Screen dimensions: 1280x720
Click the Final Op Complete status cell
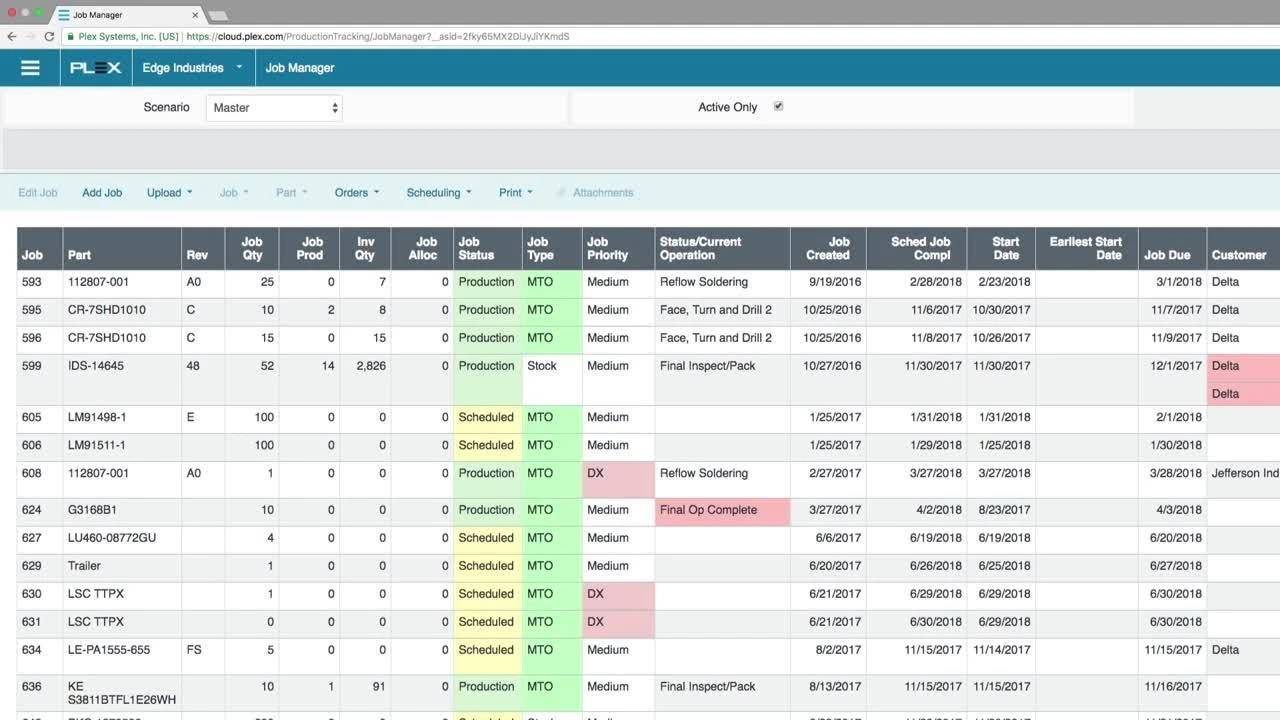click(722, 512)
